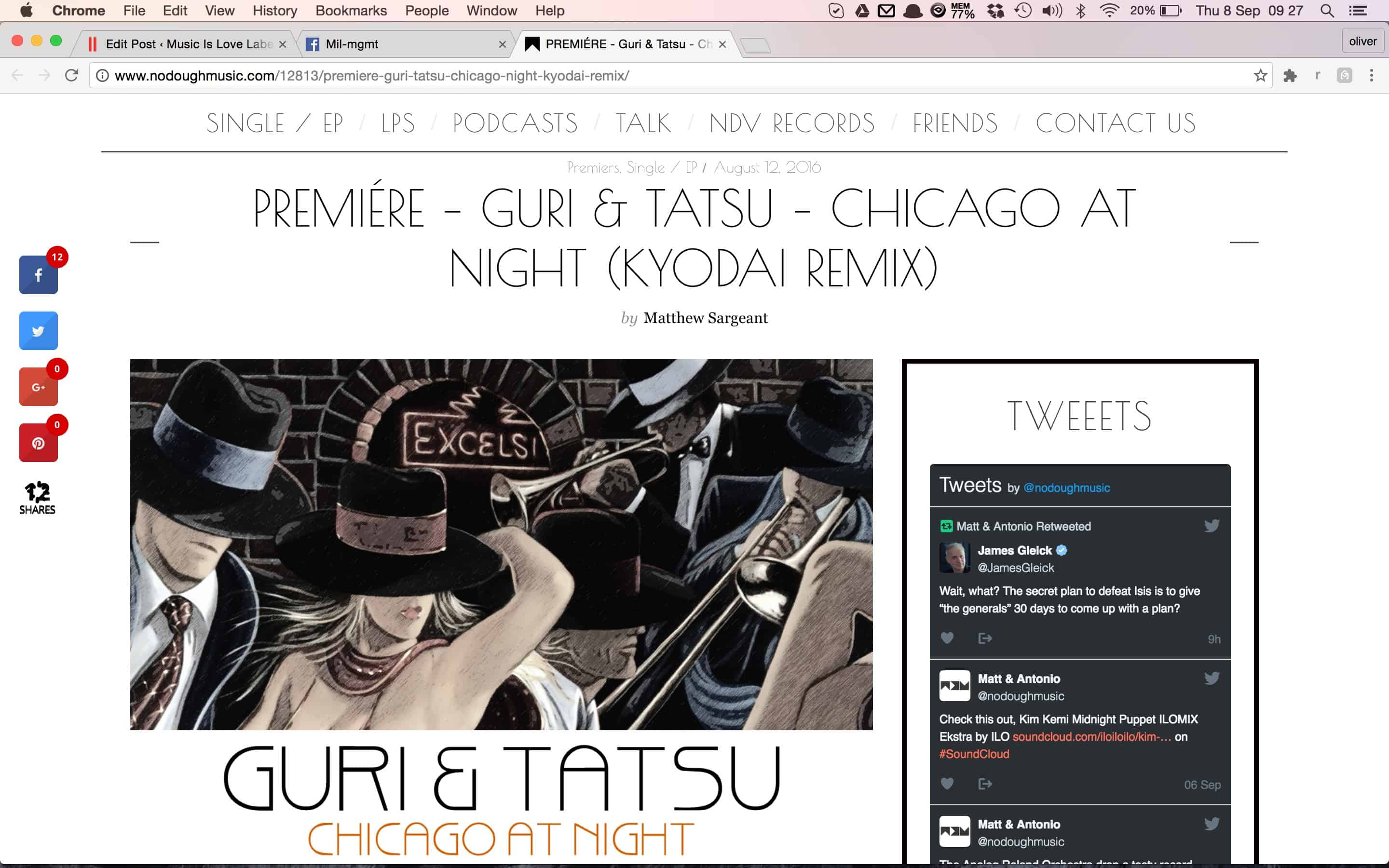Open NDV RECORDS nav link
Viewport: 1389px width, 868px height.
coord(792,123)
